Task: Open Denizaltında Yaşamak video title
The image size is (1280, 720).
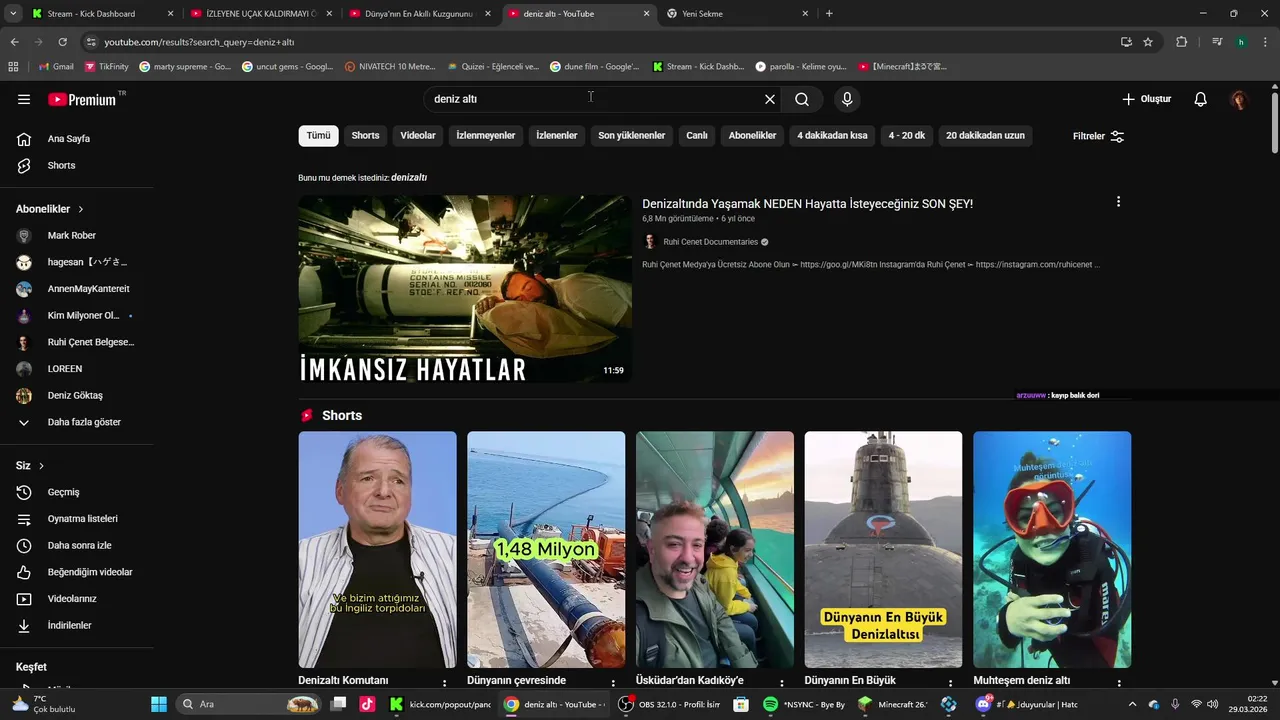Action: 807,204
